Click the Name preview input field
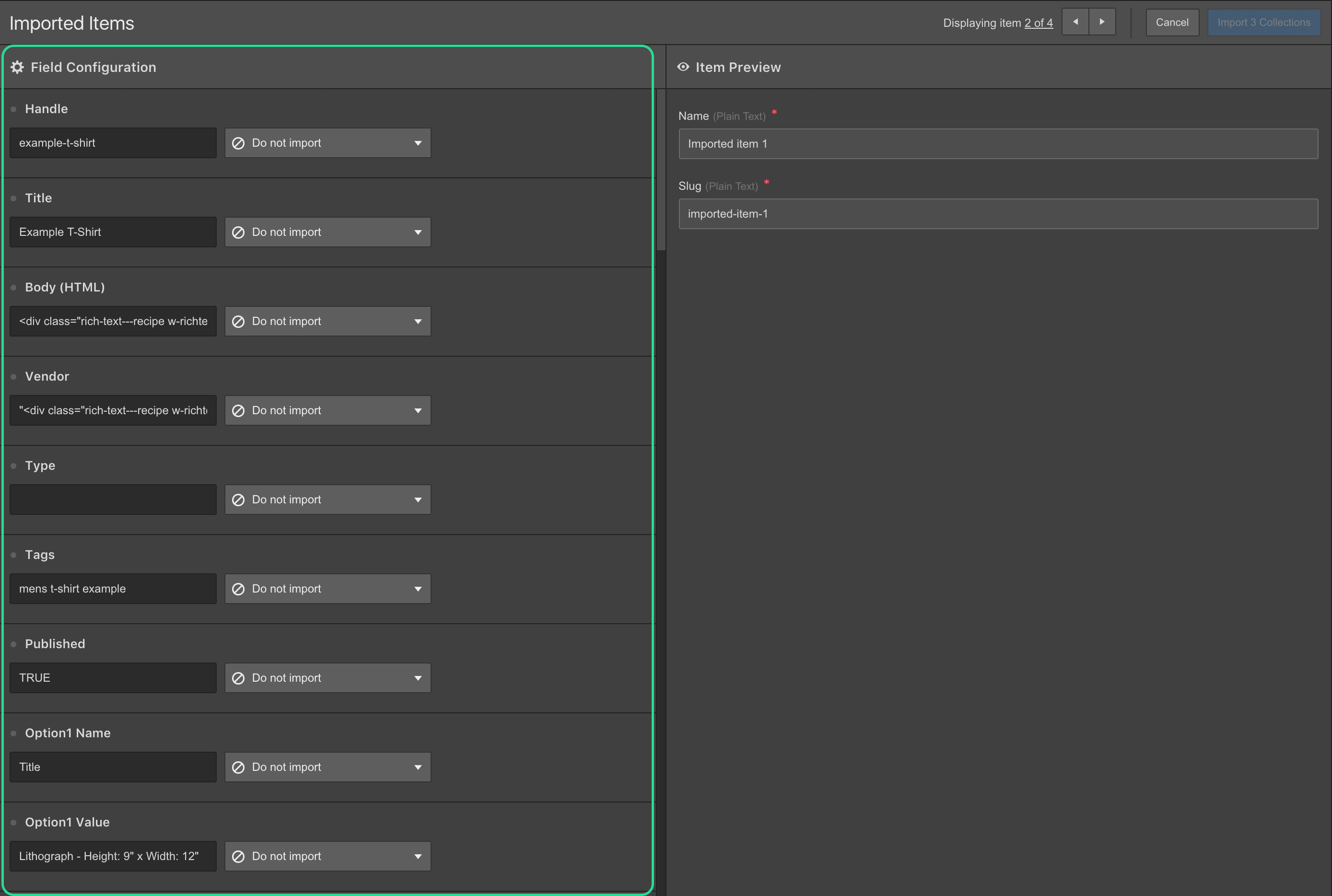This screenshot has height=896, width=1332. 998,144
